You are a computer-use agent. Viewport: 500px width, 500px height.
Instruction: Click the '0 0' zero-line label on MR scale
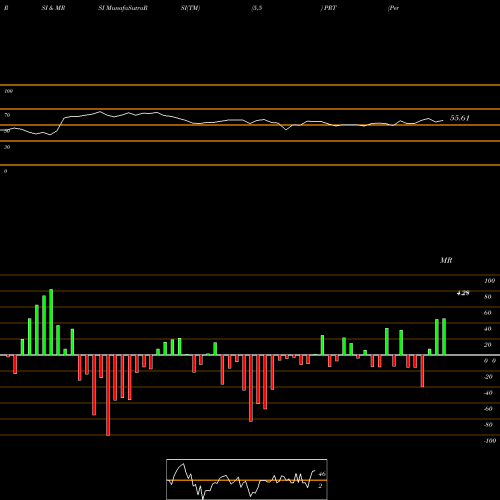pos(490,361)
